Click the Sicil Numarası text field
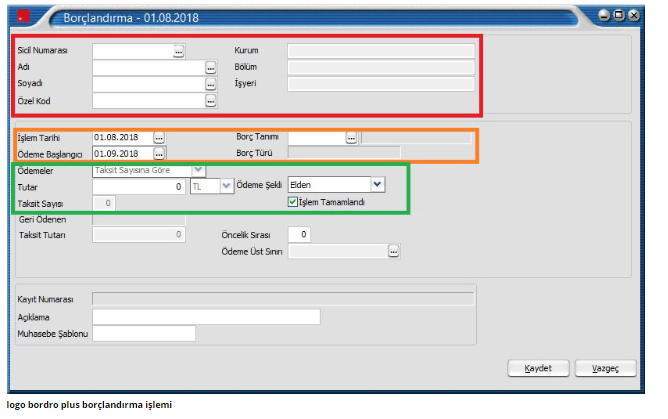The height and width of the screenshot is (419, 668). [x=131, y=49]
